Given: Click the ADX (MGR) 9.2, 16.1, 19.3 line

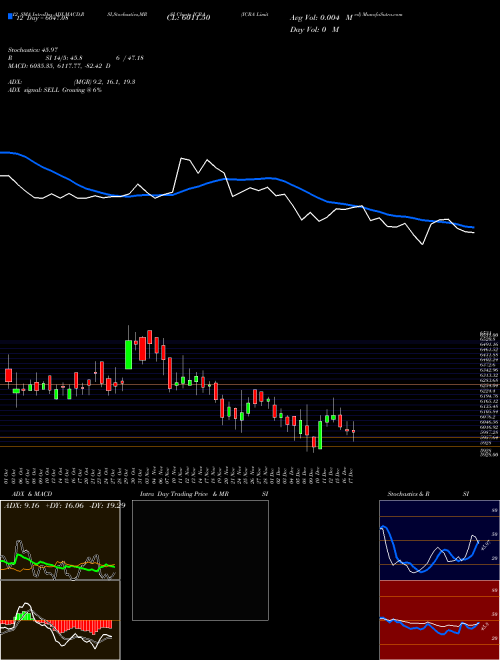Looking at the screenshot, I should [72, 82].
